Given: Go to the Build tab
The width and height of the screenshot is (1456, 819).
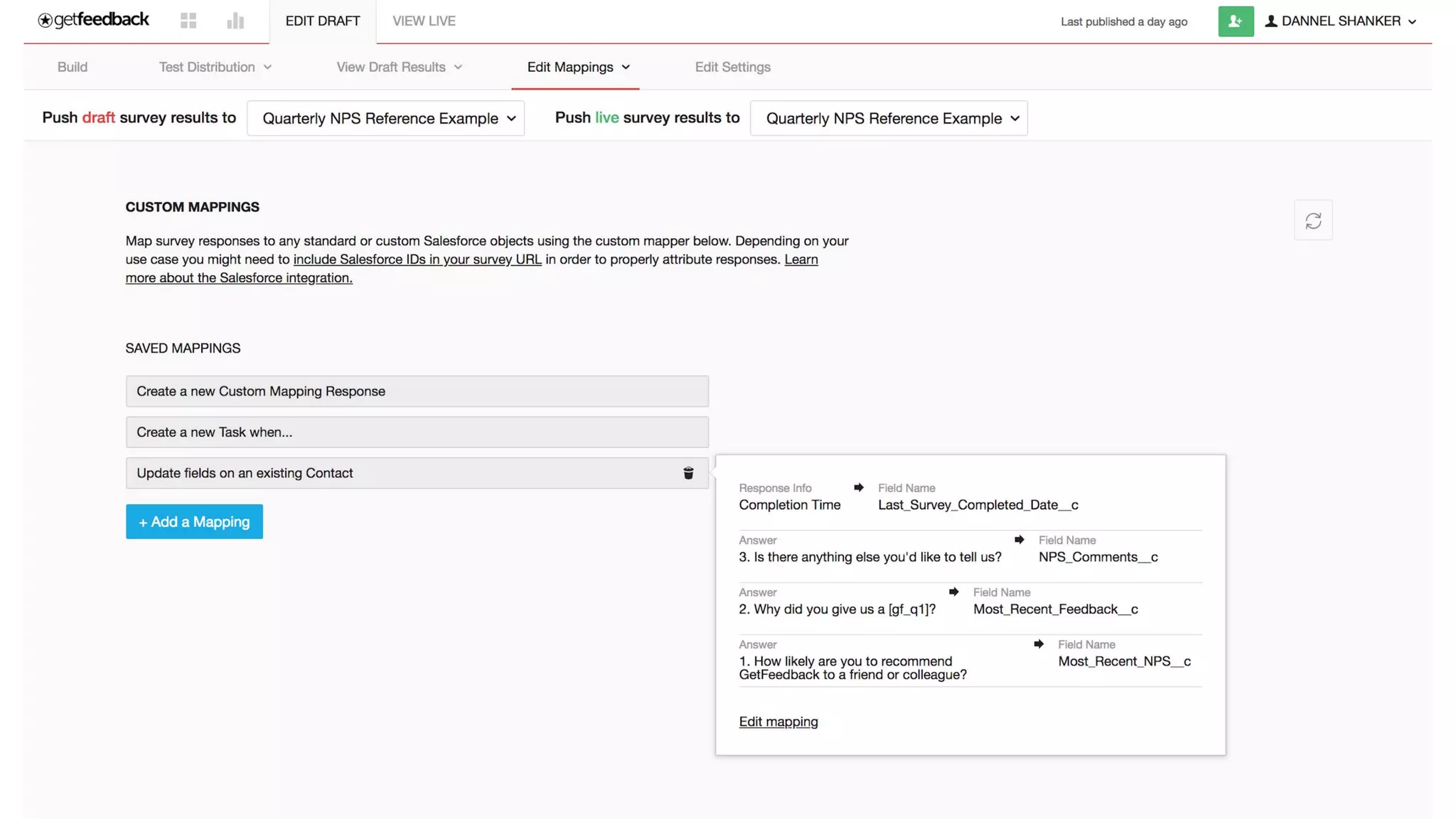Looking at the screenshot, I should click(x=73, y=67).
